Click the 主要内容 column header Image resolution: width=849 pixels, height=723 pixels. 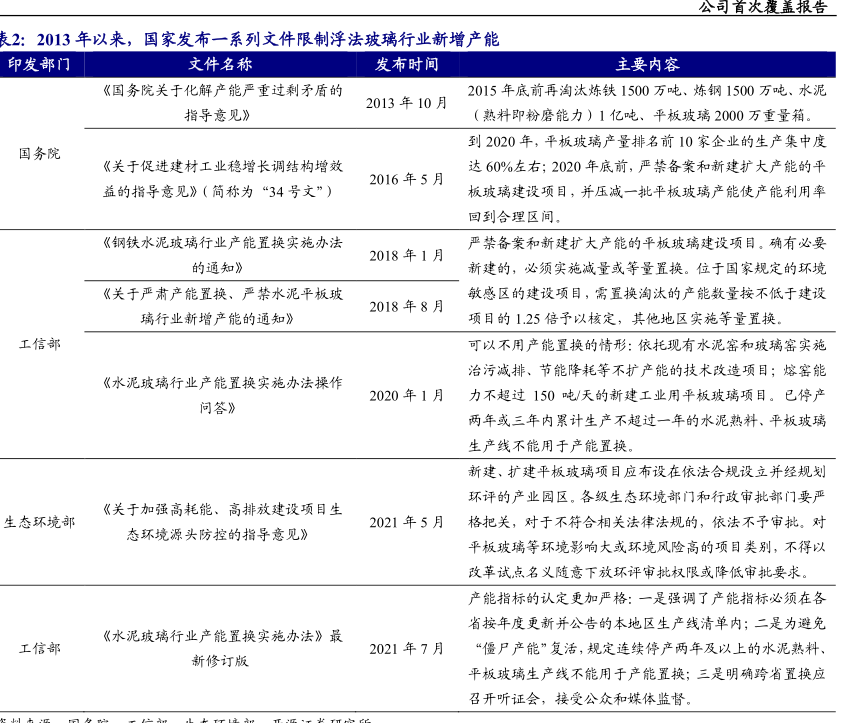click(x=647, y=64)
